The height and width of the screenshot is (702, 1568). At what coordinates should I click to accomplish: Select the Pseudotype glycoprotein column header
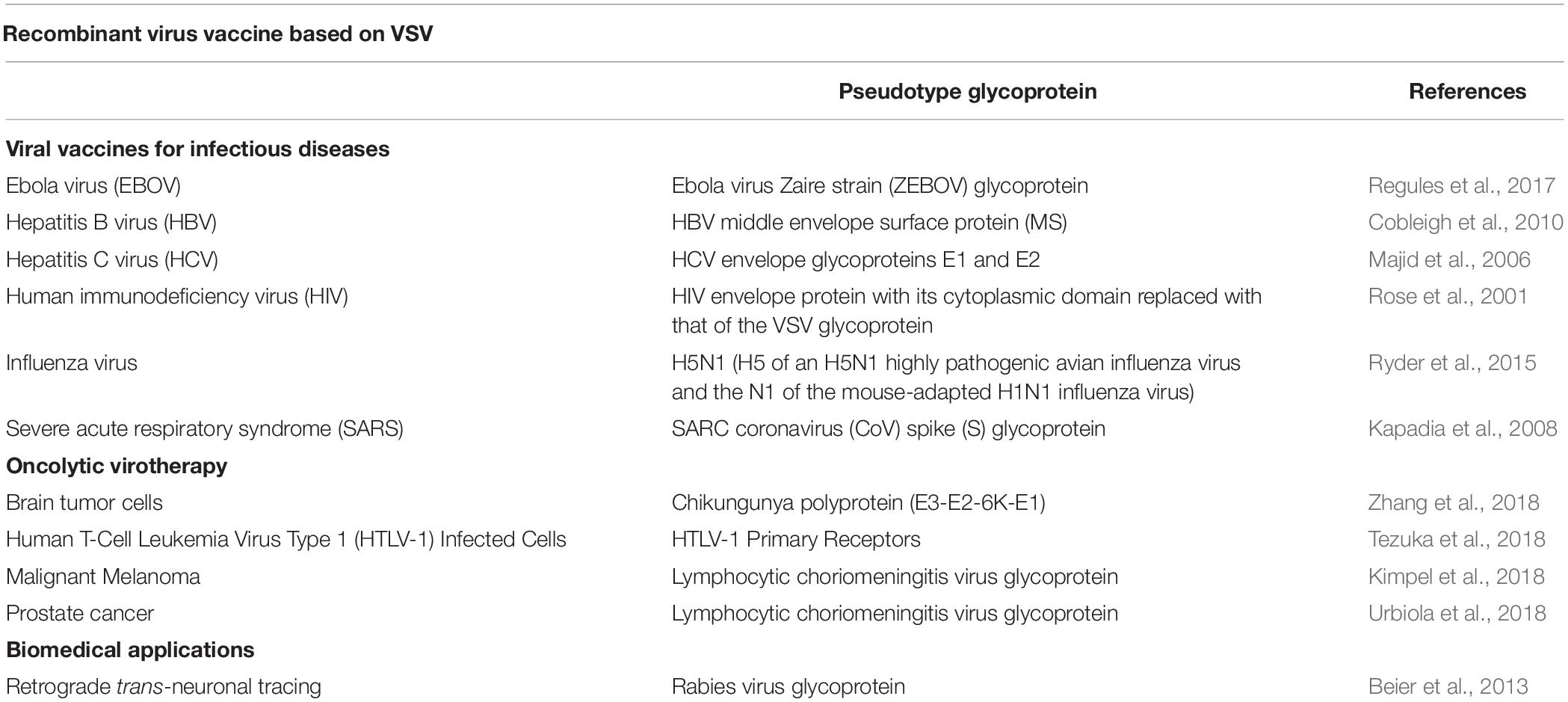968,91
